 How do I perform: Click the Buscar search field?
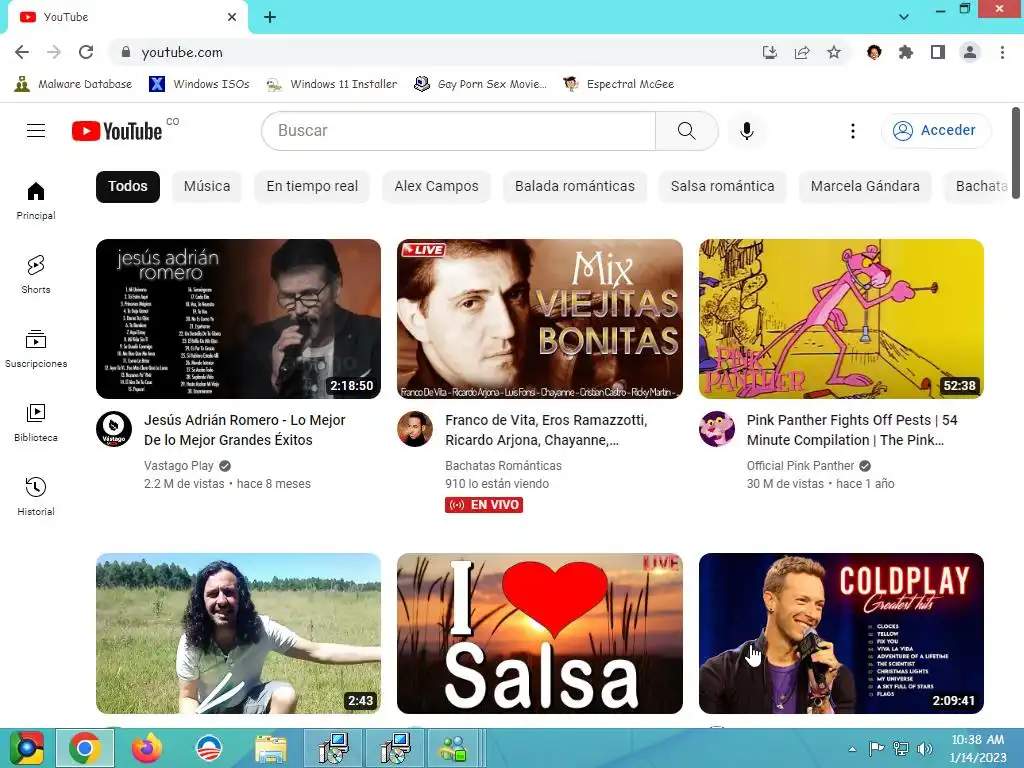pos(458,131)
